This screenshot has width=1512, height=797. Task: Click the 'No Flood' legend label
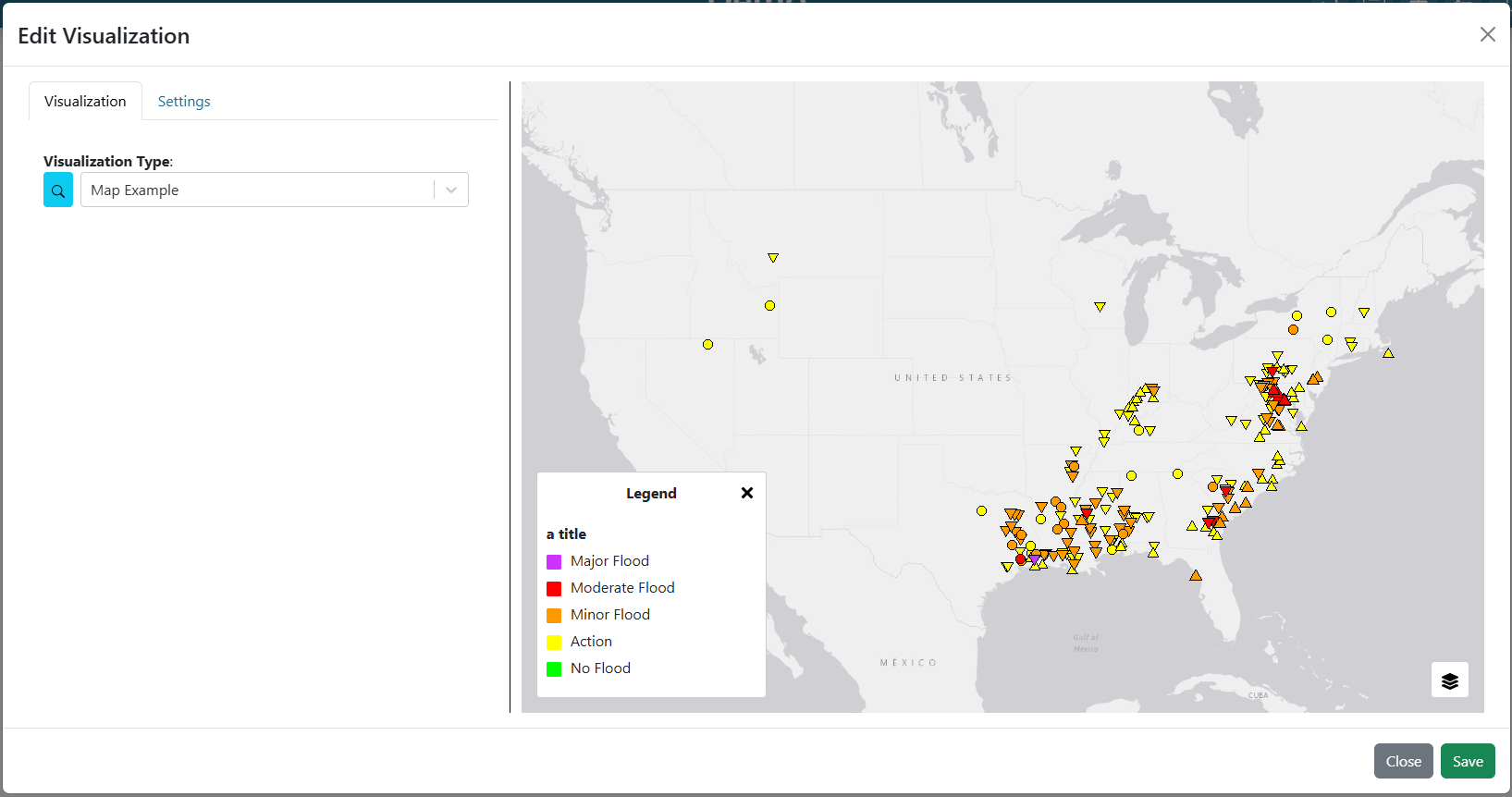(x=600, y=668)
